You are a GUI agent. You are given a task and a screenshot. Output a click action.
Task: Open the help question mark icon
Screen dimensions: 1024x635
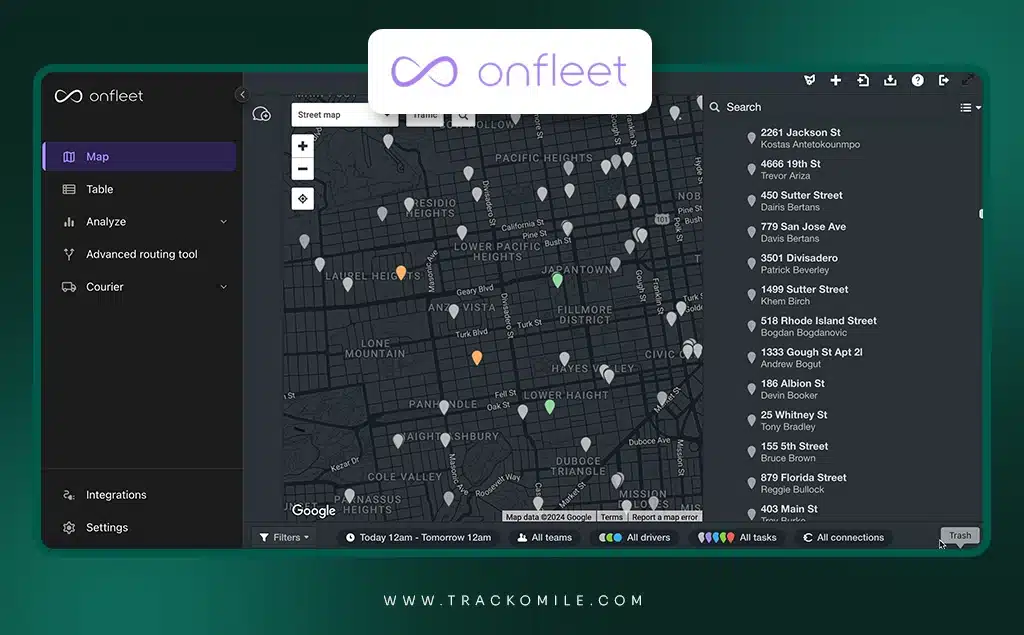click(918, 80)
